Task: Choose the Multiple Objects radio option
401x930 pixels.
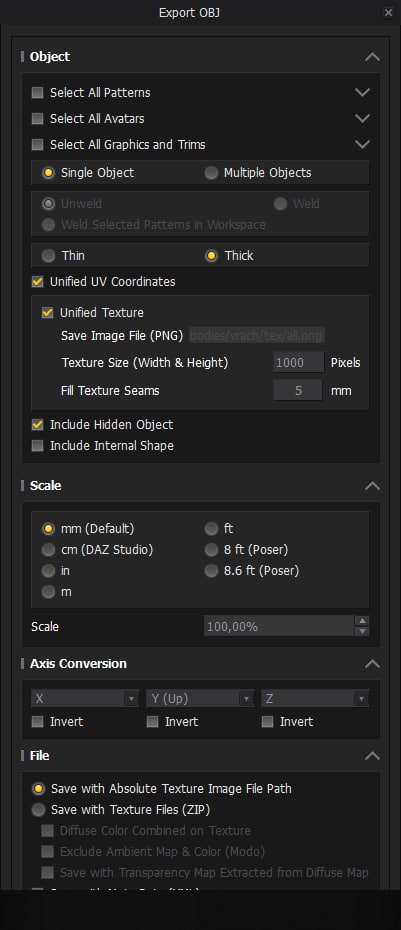Action: (x=211, y=173)
